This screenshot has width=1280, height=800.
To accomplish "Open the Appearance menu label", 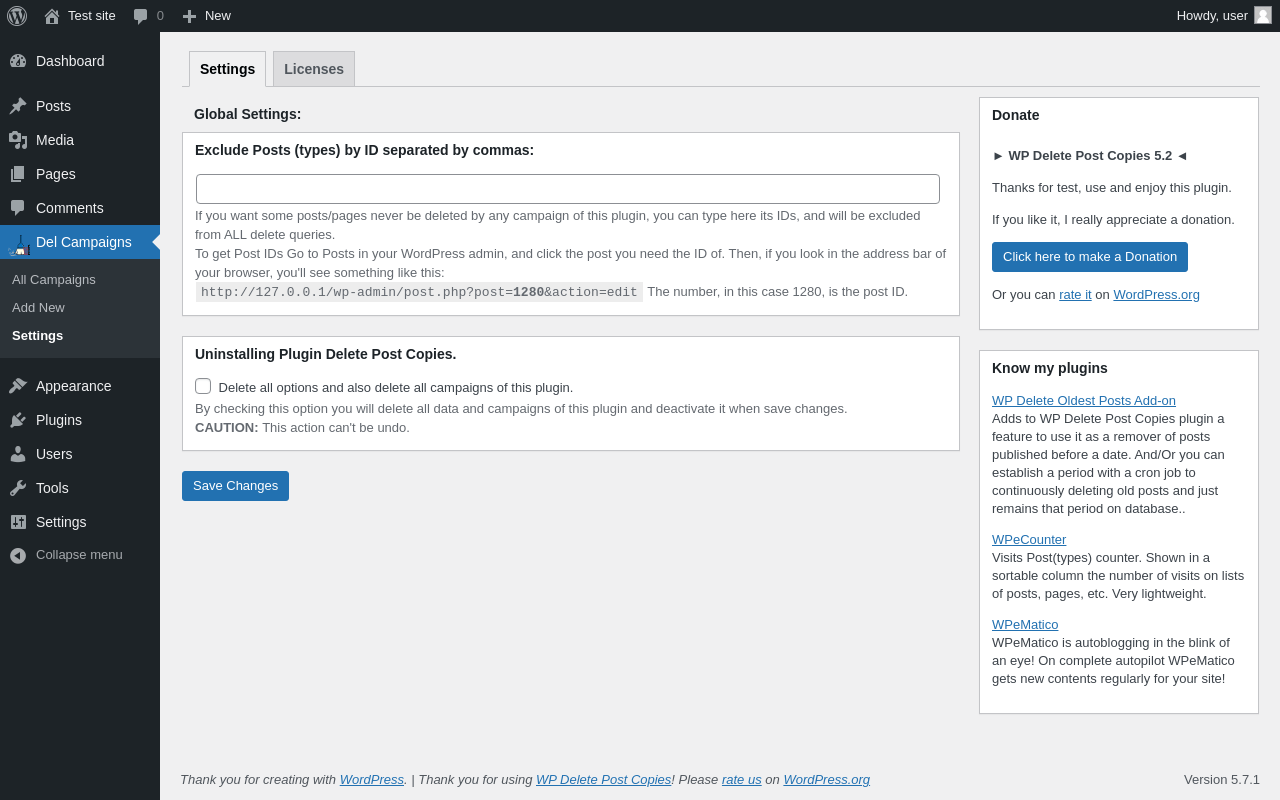I will pyautogui.click(x=74, y=386).
